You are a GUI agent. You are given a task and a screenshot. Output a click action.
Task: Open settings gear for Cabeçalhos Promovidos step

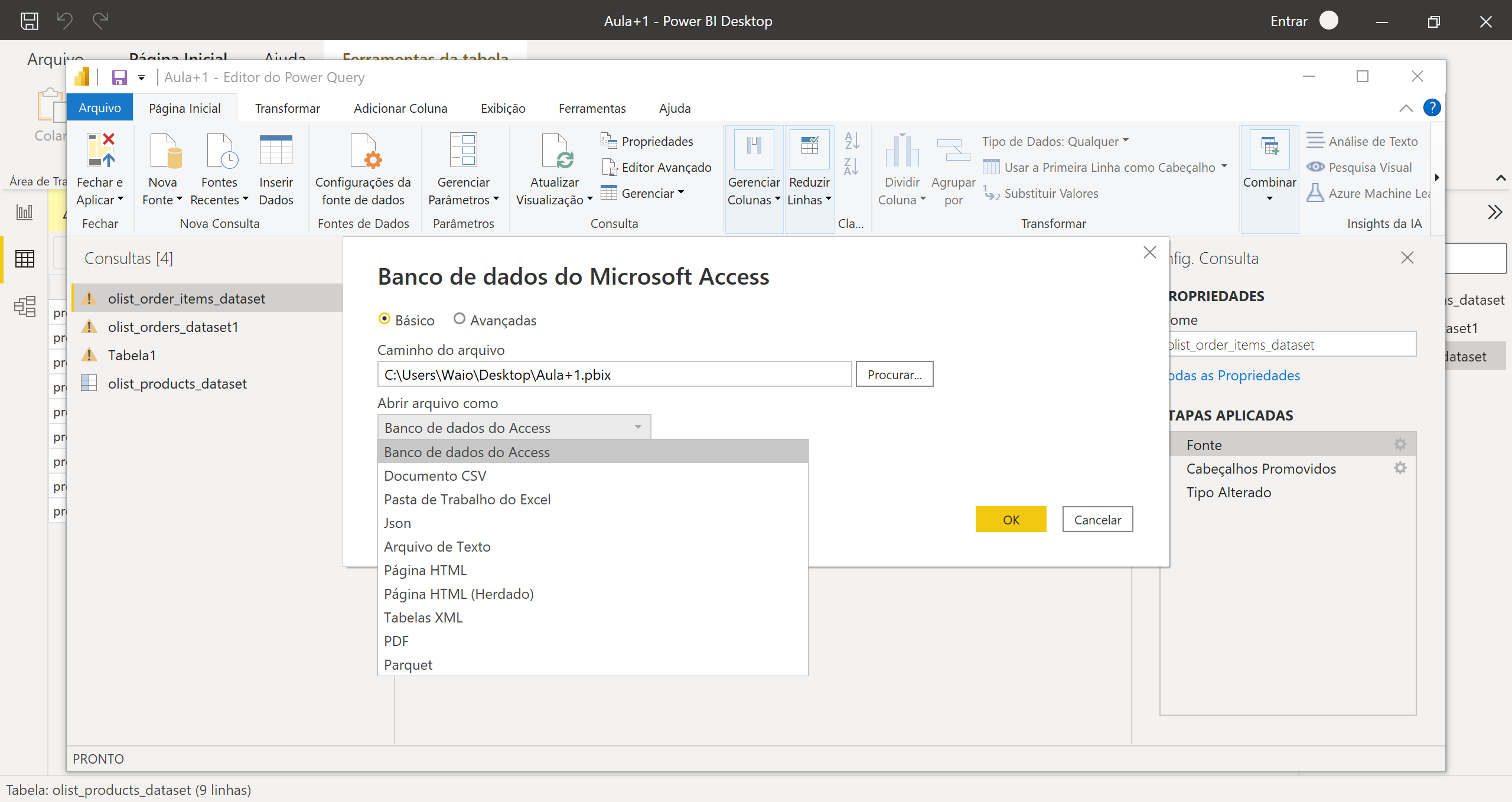(1400, 468)
